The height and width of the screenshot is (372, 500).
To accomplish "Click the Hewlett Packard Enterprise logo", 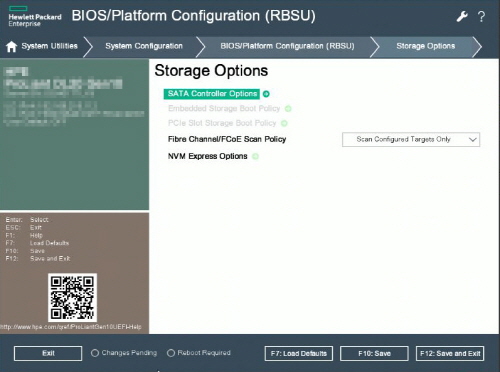I will click(x=35, y=16).
